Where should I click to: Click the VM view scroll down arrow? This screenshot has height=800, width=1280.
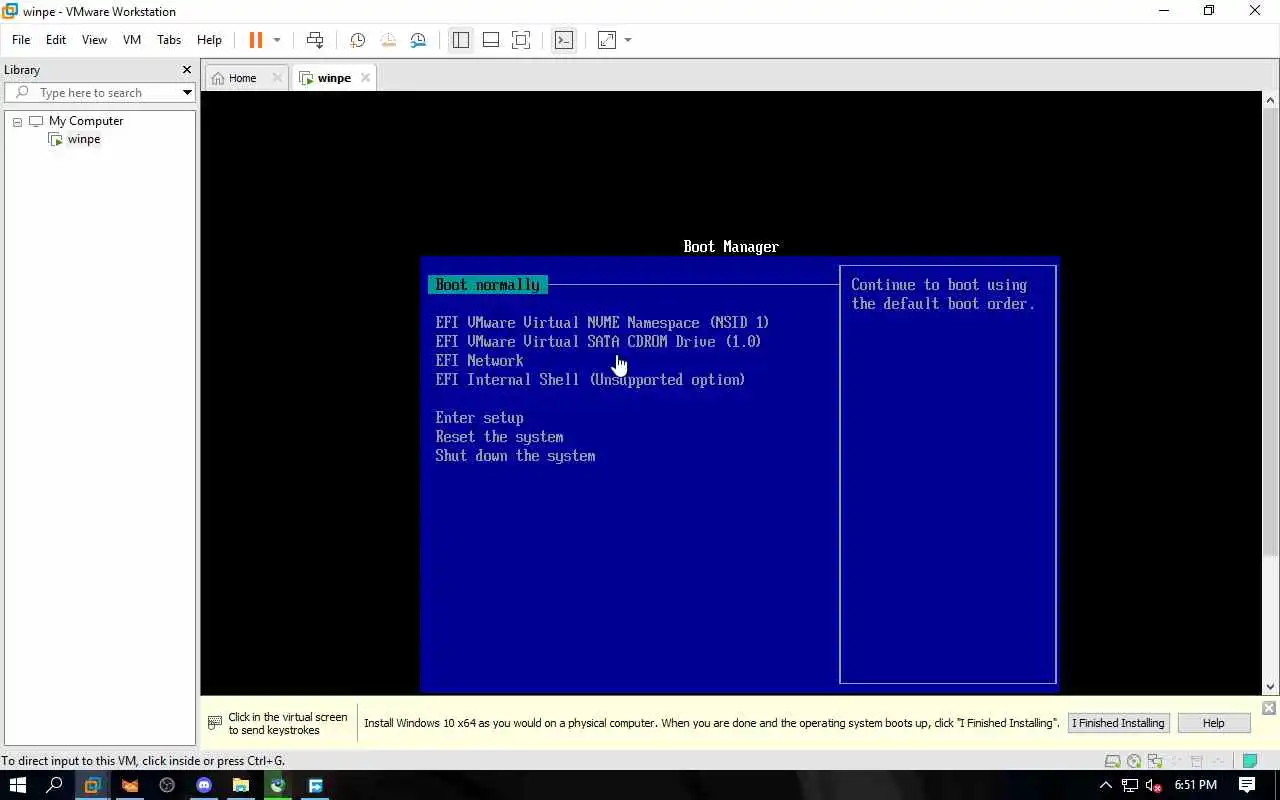point(1271,687)
